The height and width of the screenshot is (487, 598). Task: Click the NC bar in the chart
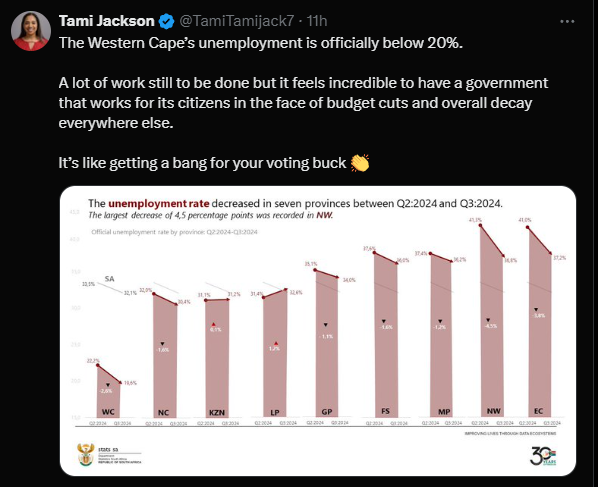165,355
